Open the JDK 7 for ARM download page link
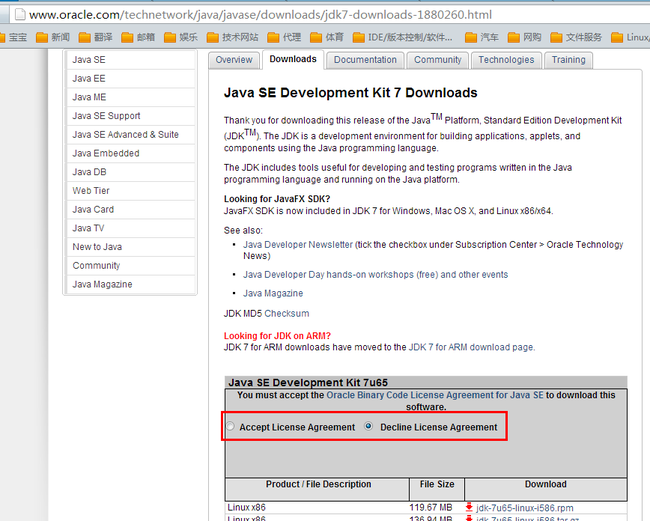 point(472,347)
